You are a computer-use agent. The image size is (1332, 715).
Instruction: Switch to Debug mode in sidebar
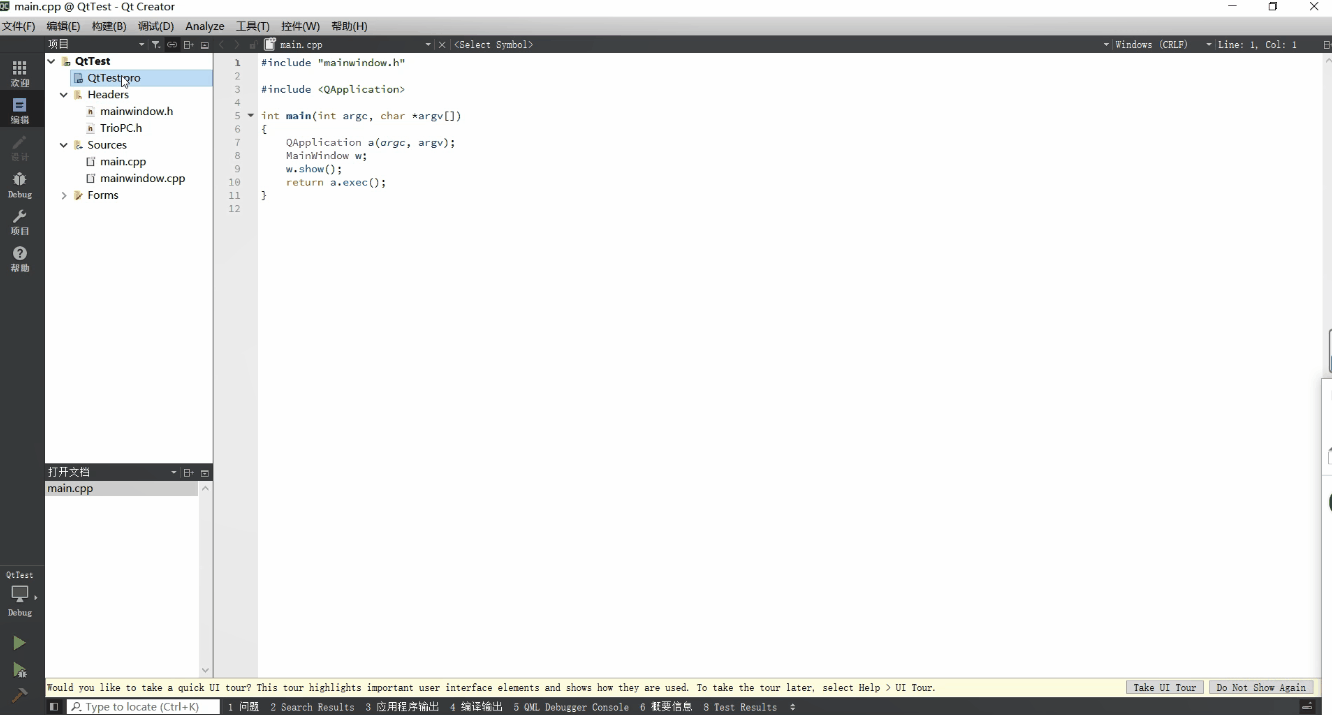pyautogui.click(x=19, y=185)
